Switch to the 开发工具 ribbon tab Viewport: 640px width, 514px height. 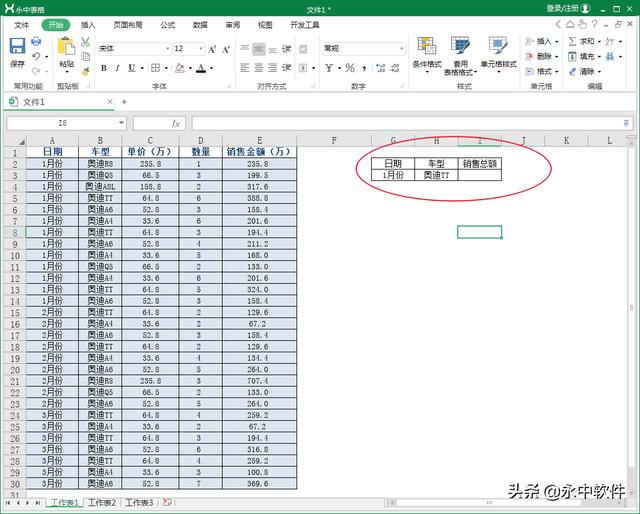304,25
